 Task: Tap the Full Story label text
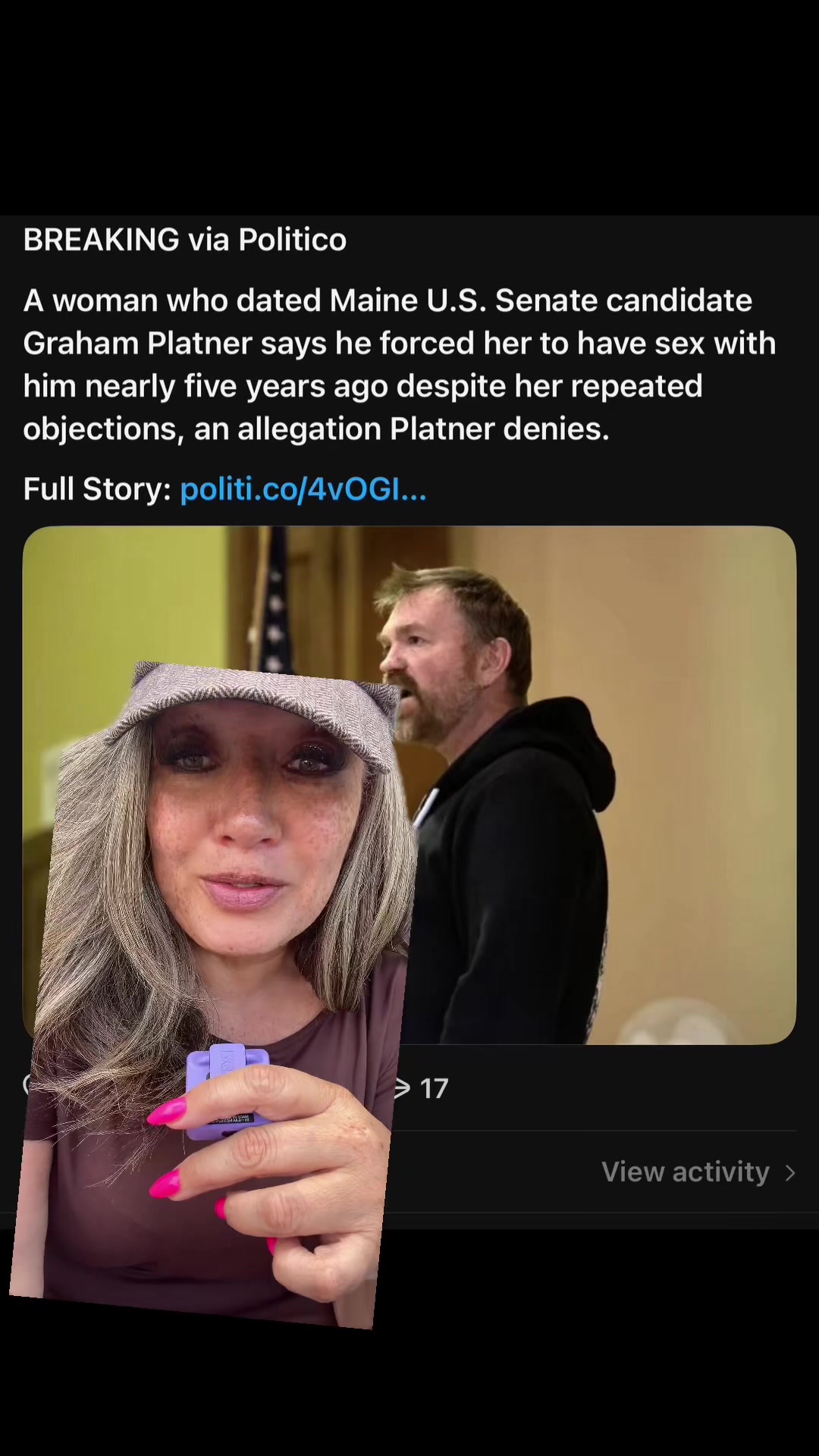97,489
